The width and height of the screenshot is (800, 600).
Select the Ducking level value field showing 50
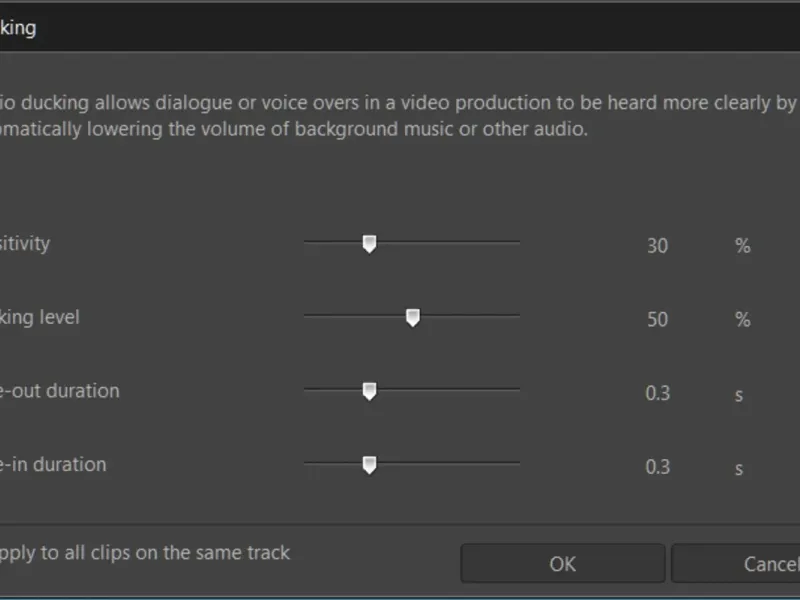tap(657, 320)
